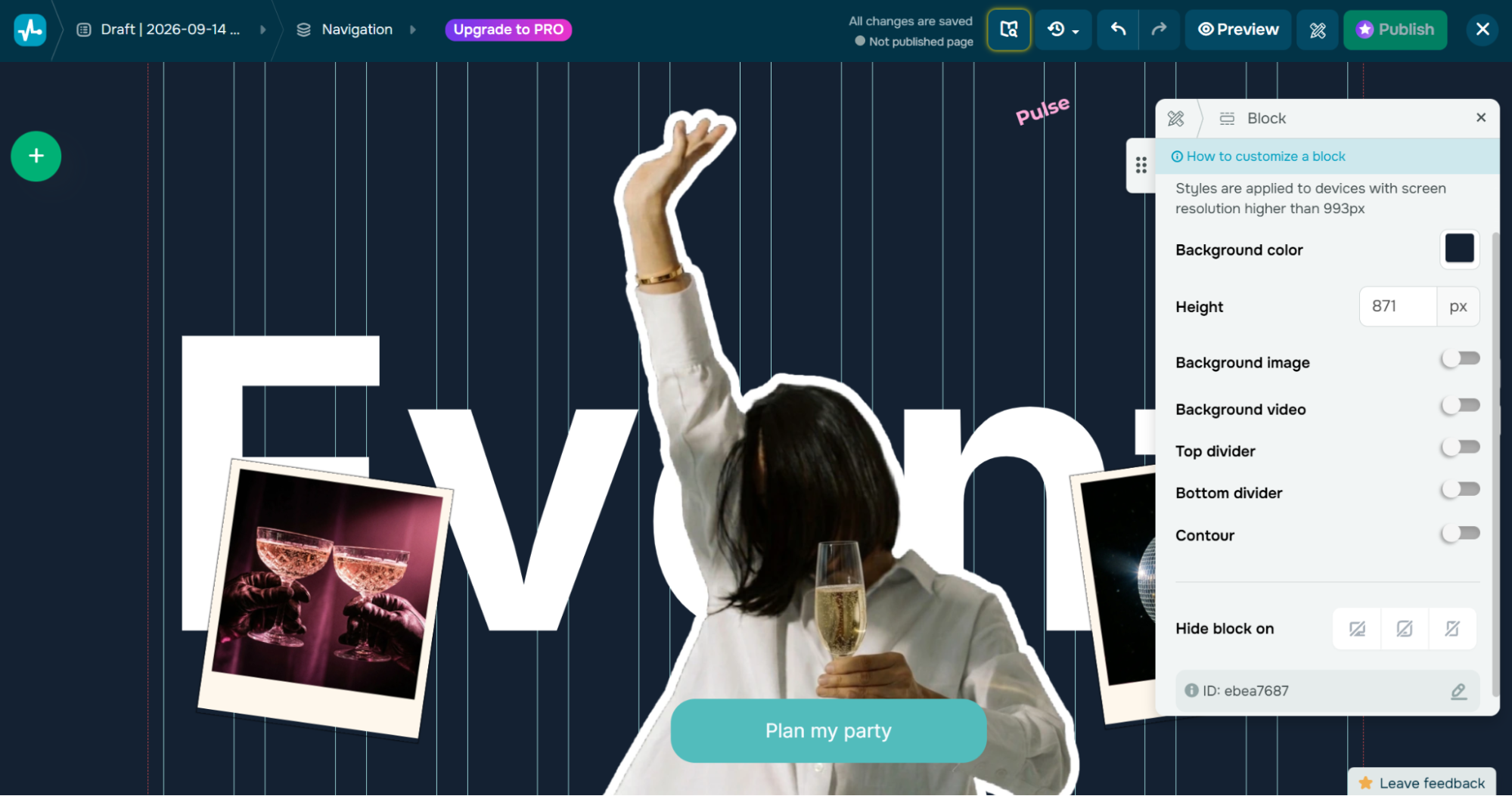The image size is (1512, 796).
Task: Hide block on tablet icon
Action: (x=1405, y=629)
